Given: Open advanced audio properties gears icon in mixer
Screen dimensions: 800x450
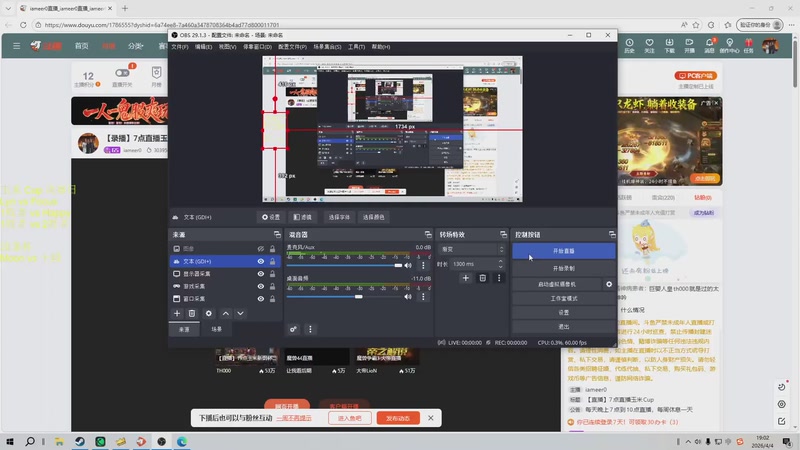Looking at the screenshot, I should point(293,329).
